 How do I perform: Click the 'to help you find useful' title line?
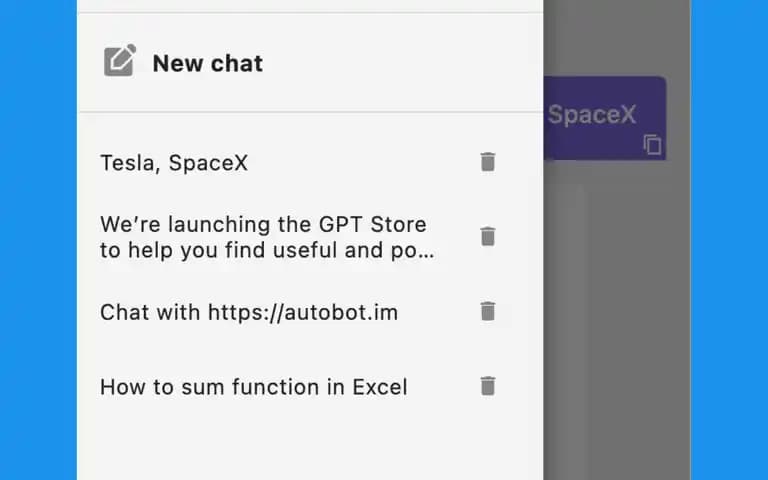267,250
